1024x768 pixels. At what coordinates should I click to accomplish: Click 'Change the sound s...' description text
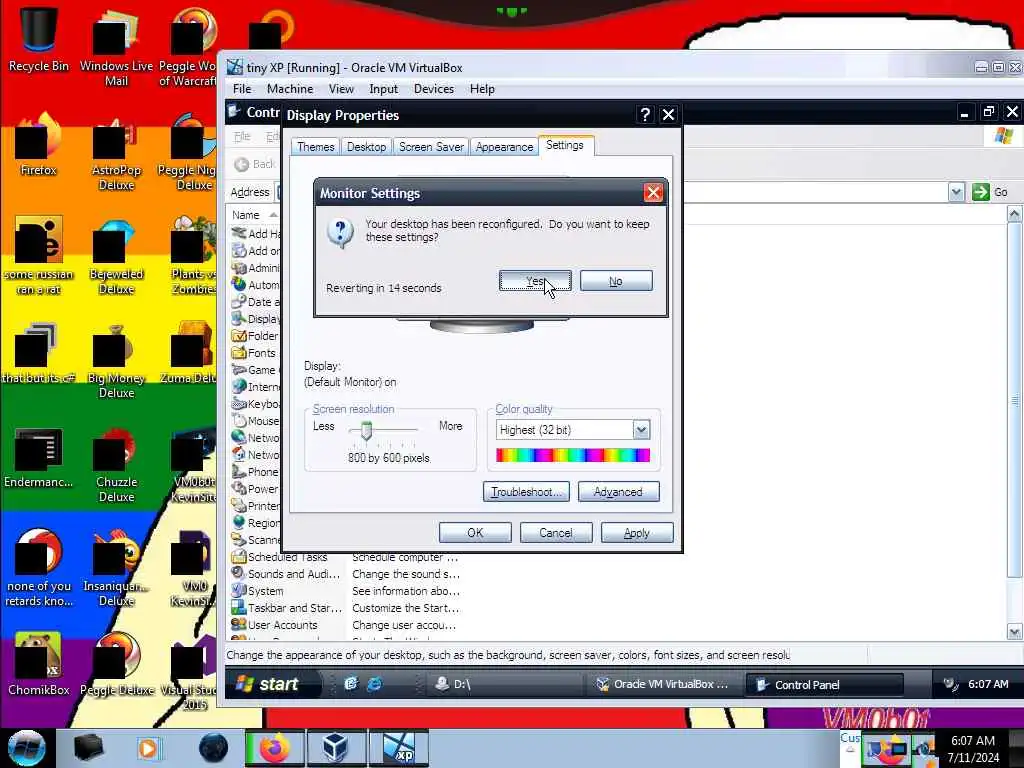point(406,573)
